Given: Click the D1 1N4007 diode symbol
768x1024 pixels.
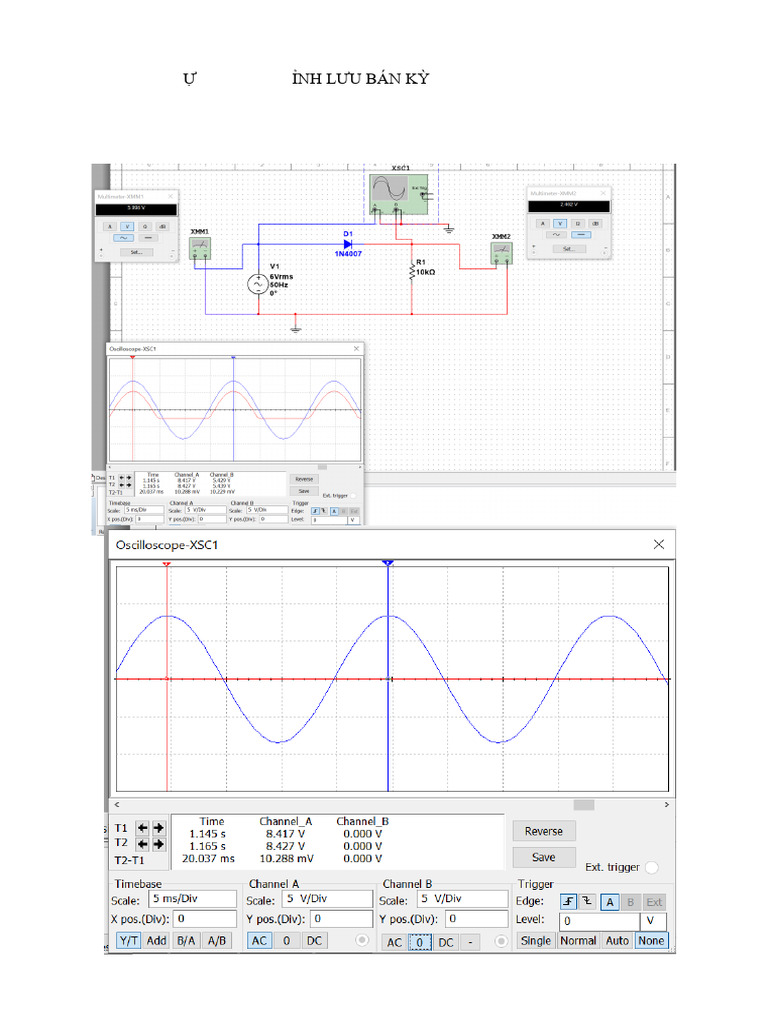Looking at the screenshot, I should click(x=348, y=243).
